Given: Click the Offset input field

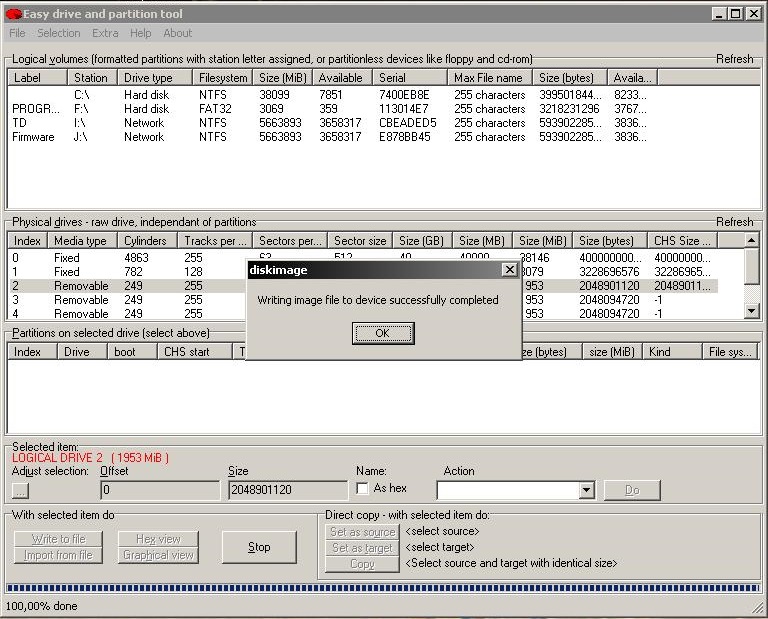Looking at the screenshot, I should pos(160,491).
